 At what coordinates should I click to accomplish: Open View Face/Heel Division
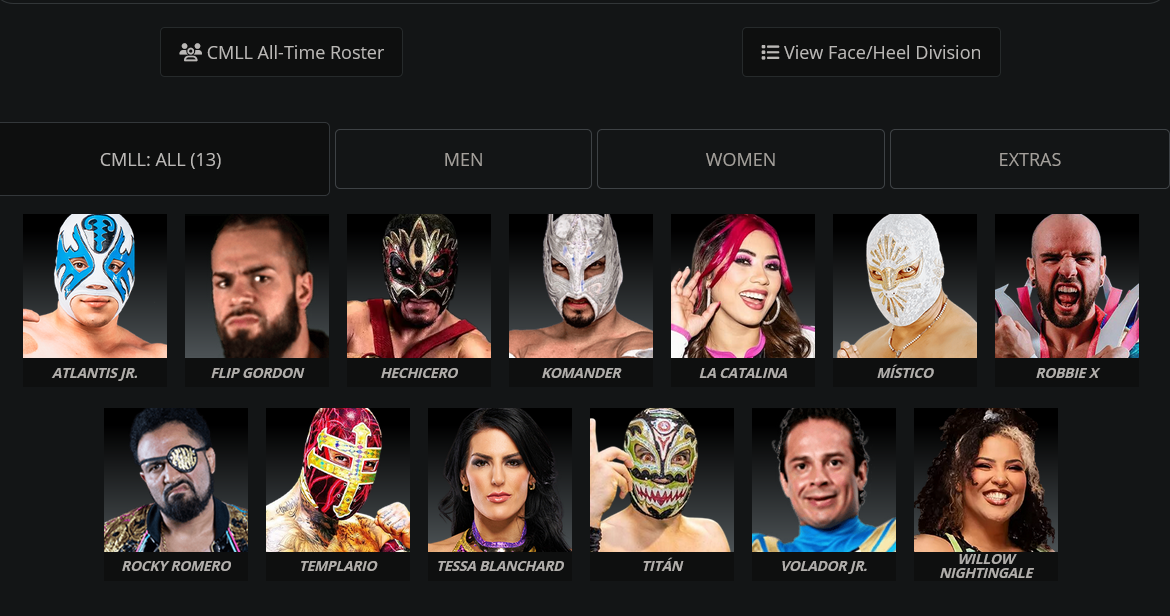click(871, 52)
